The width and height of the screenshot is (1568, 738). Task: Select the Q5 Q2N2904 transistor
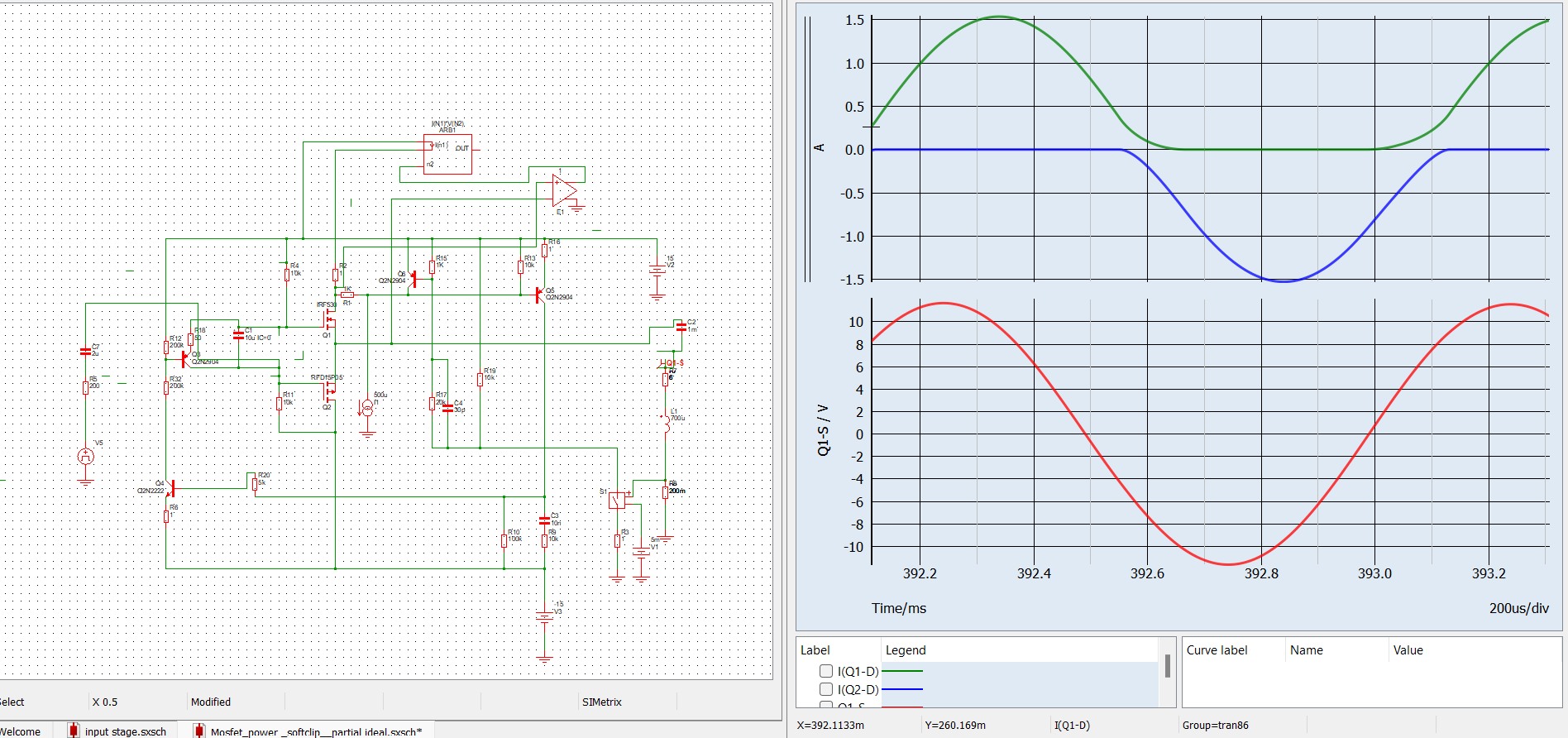tap(539, 295)
